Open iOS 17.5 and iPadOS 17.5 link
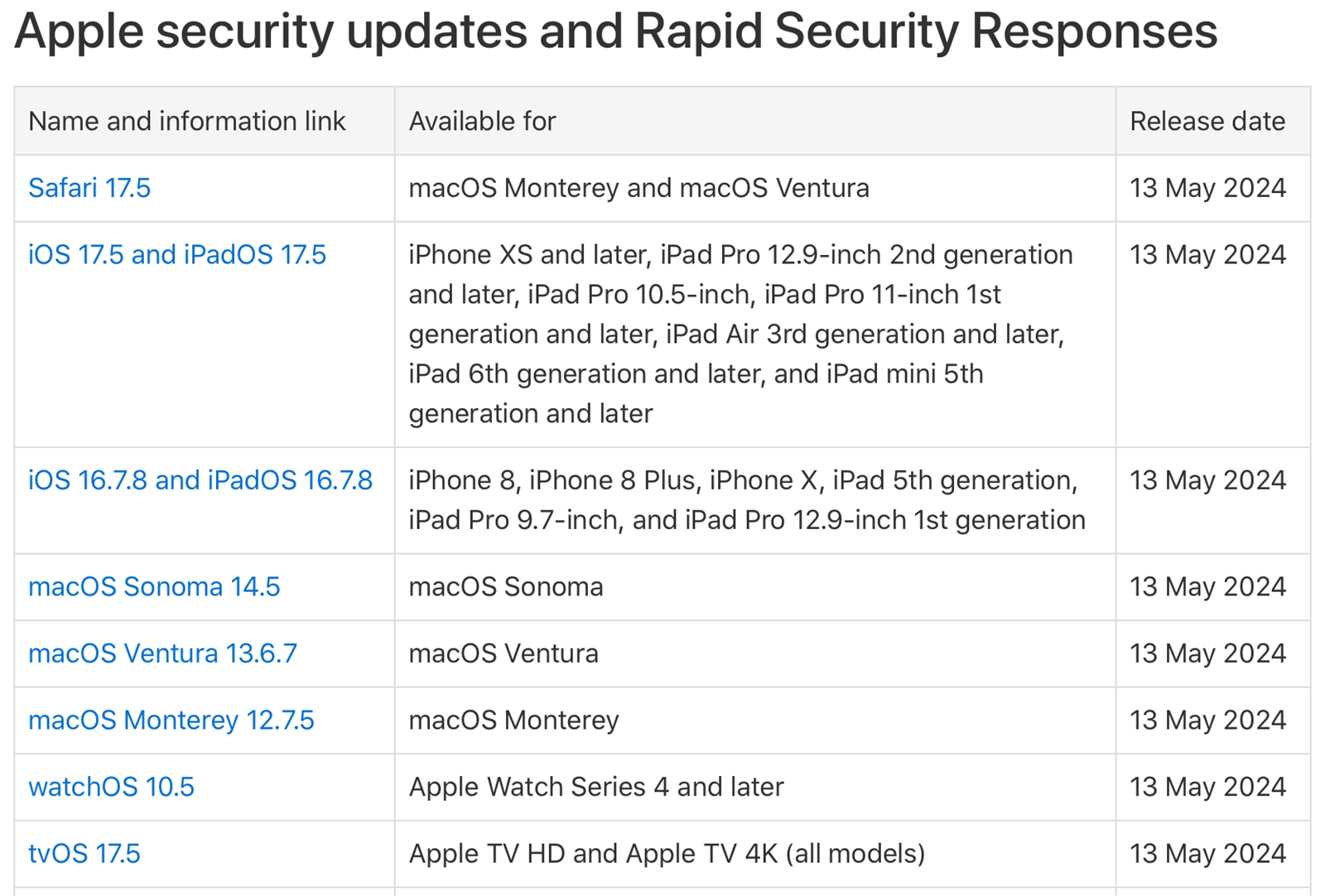The height and width of the screenshot is (896, 1325). 177,254
